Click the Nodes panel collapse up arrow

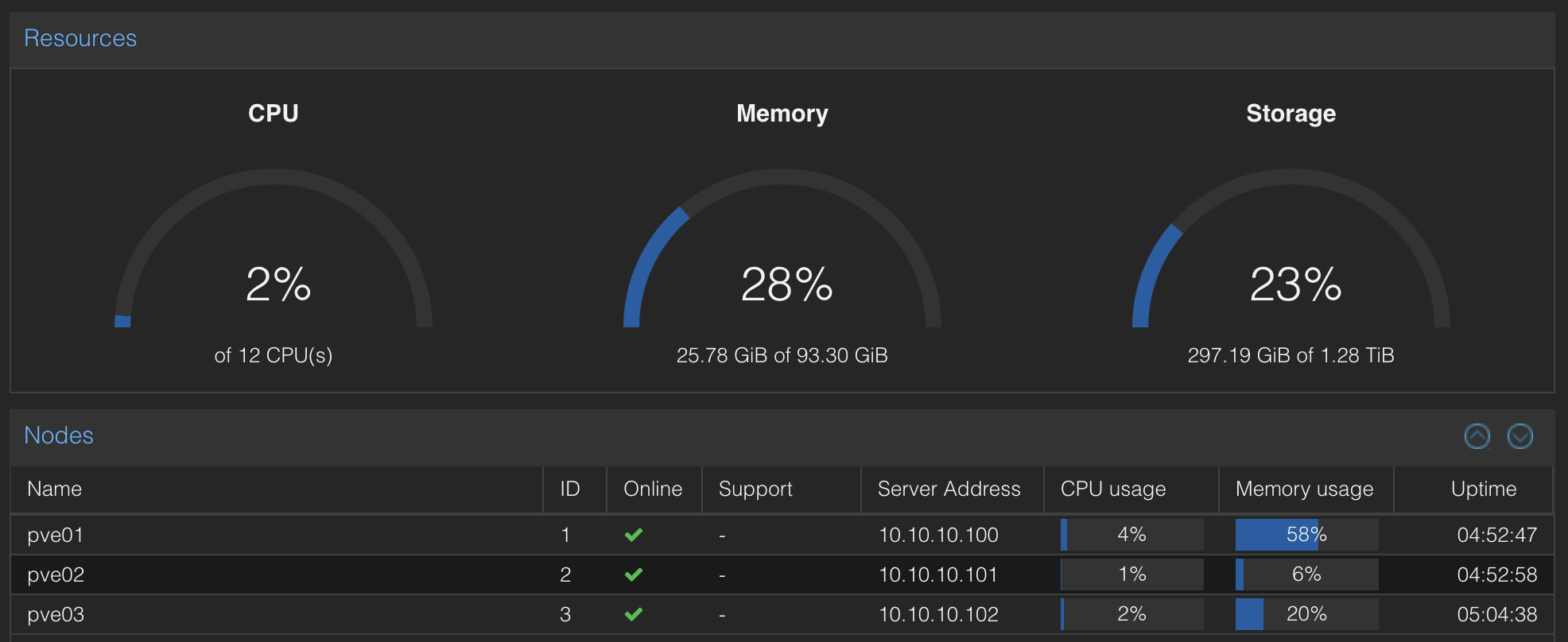tap(1477, 436)
